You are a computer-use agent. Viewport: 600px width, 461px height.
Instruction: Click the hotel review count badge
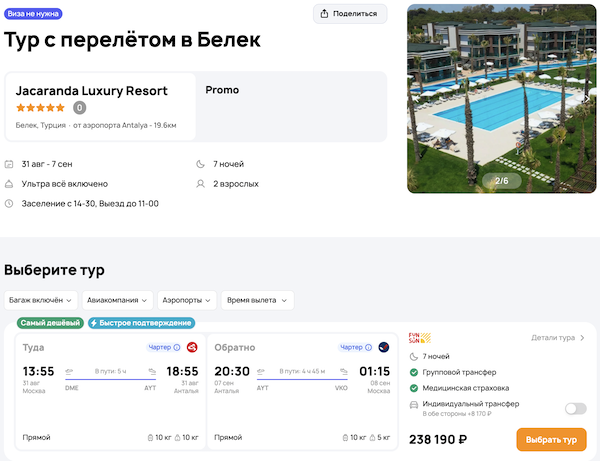point(79,108)
